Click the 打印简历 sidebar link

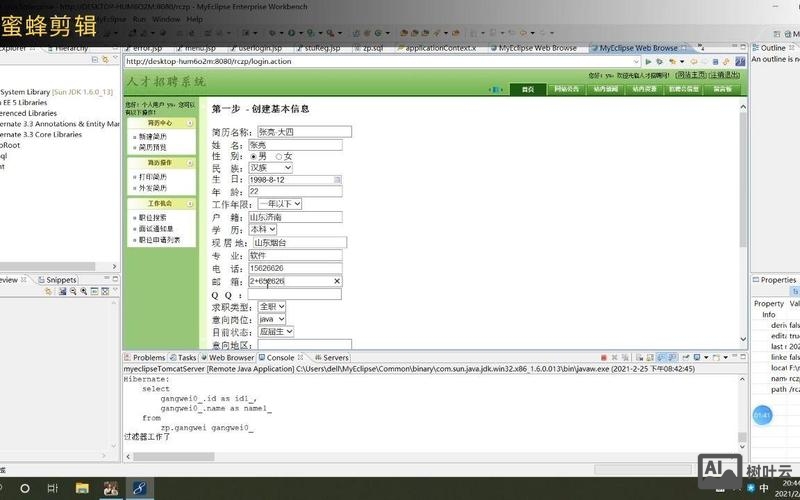(x=153, y=177)
